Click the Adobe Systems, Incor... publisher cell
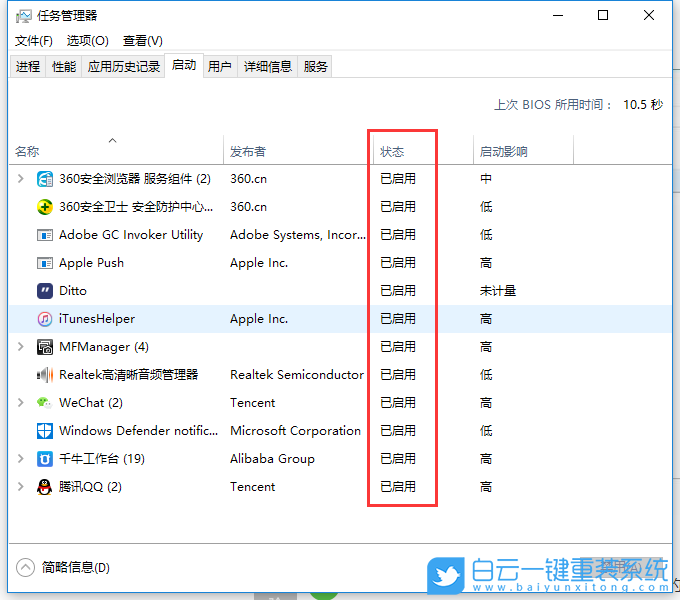680x600 pixels. (298, 235)
